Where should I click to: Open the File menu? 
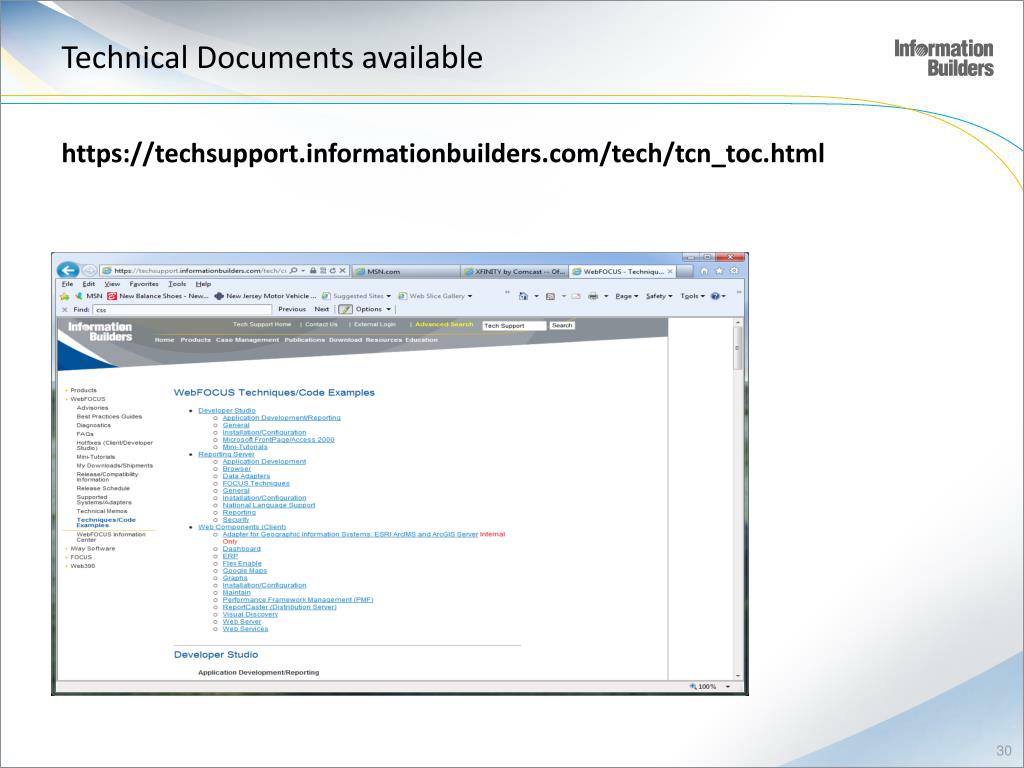(x=67, y=284)
